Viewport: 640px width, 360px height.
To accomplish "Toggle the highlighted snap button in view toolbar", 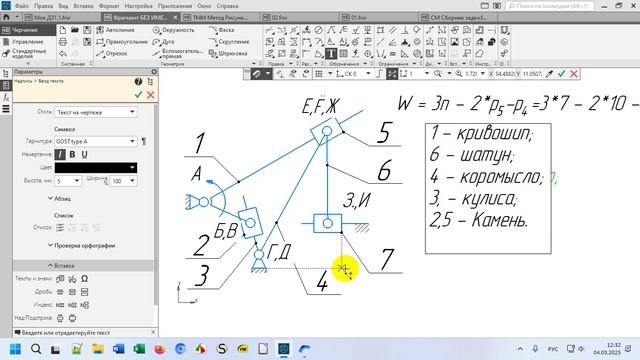I will (392, 74).
